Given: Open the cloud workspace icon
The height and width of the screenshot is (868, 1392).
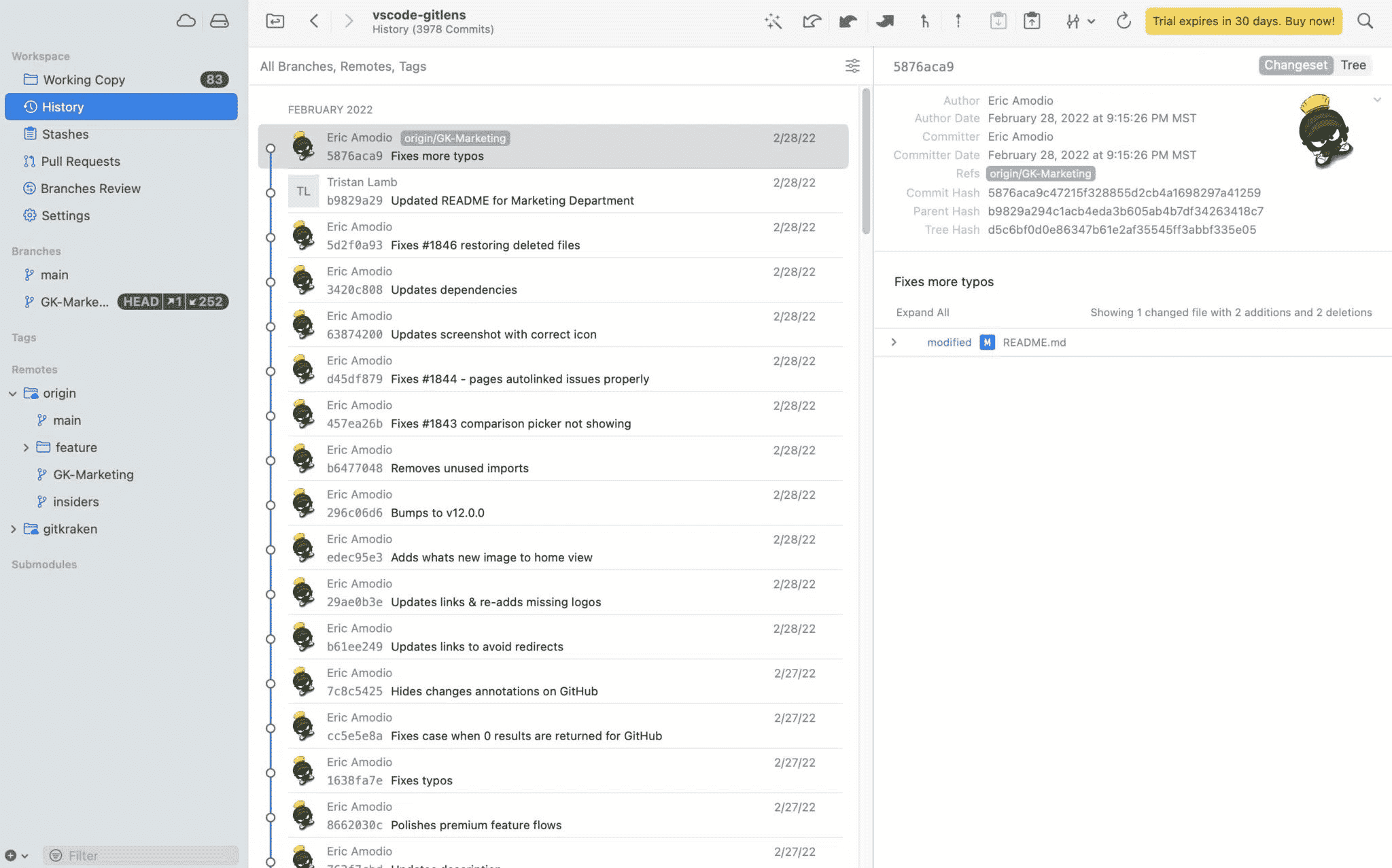Looking at the screenshot, I should click(186, 20).
